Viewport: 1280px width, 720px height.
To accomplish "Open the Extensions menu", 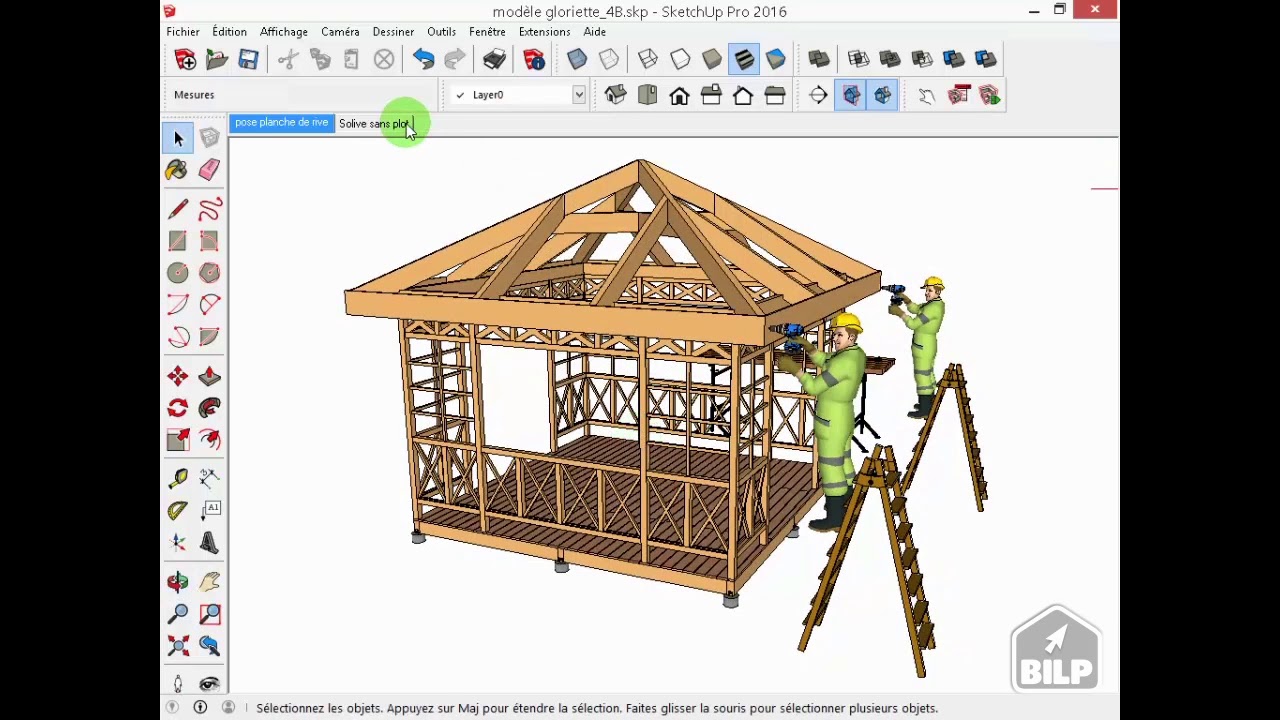I will tap(544, 32).
